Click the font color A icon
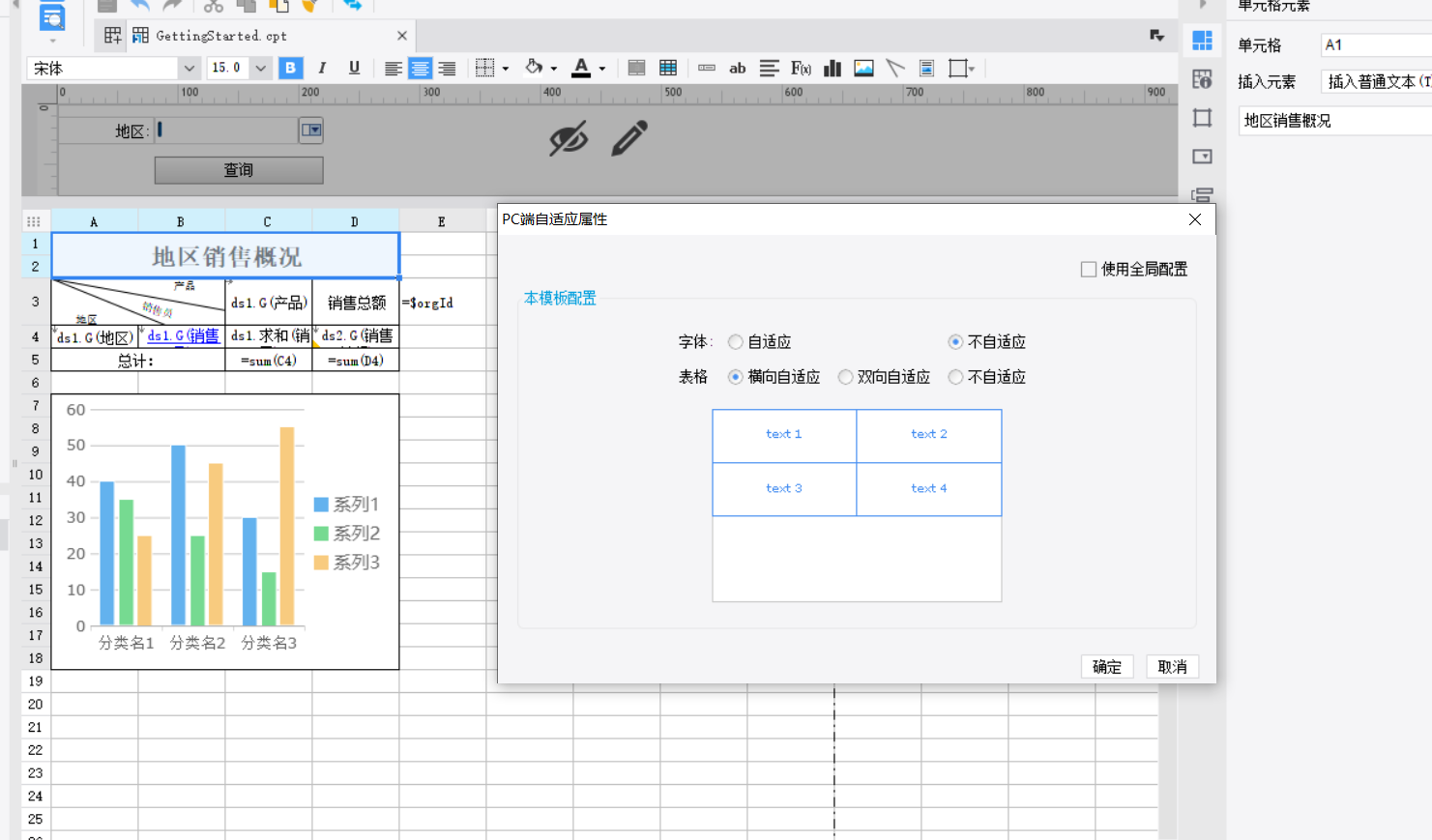Screen dimensions: 1432x840 [581, 68]
